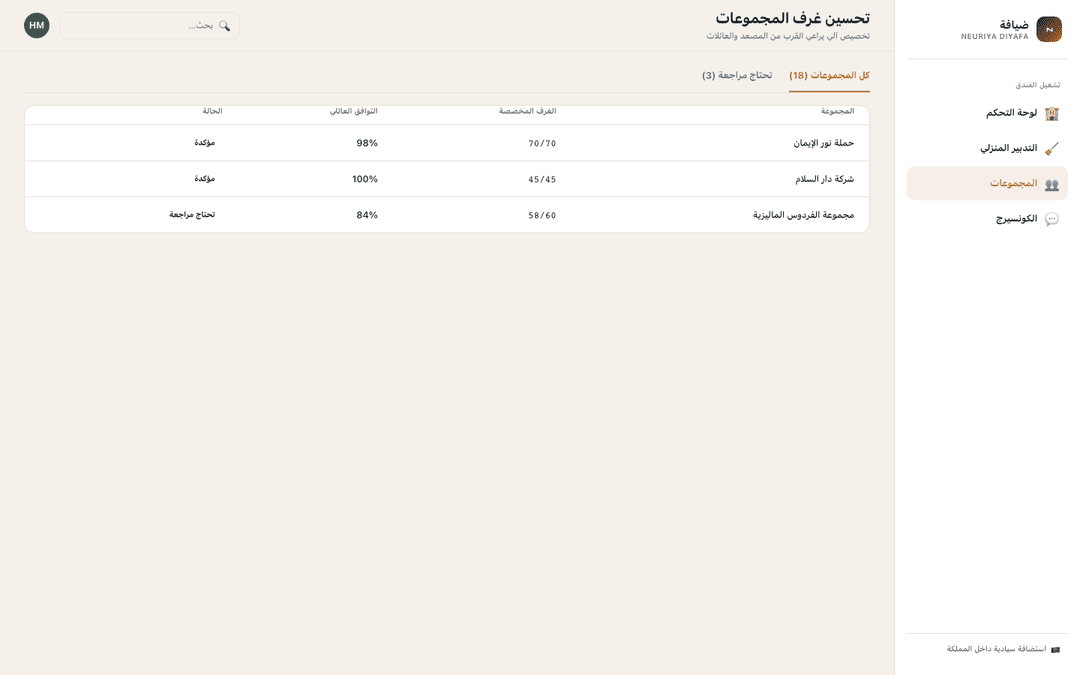Open the dashboard building icon
The image size is (1080, 675).
pyautogui.click(x=1052, y=114)
